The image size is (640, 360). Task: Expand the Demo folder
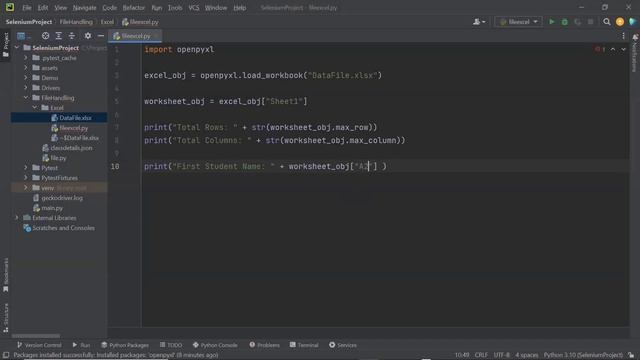pyautogui.click(x=26, y=78)
